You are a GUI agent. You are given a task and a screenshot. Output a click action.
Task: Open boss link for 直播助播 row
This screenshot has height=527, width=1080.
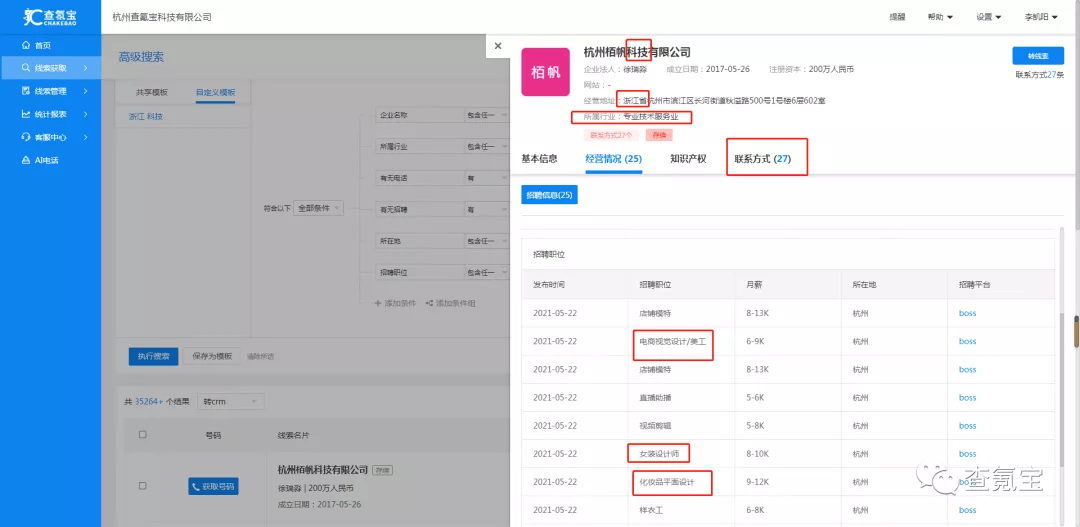coord(967,397)
